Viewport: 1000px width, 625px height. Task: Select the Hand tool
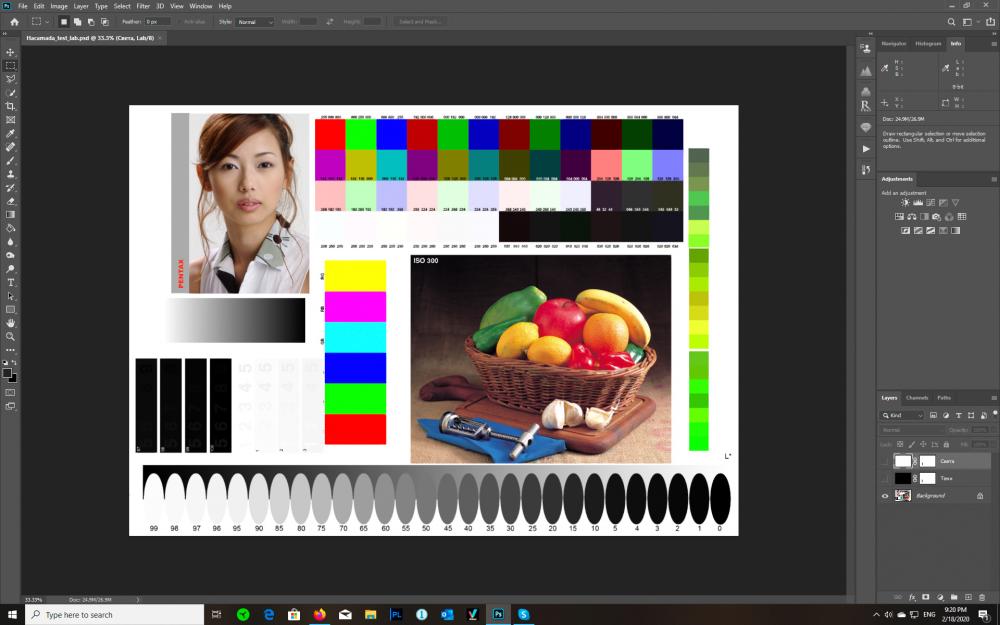[10, 323]
